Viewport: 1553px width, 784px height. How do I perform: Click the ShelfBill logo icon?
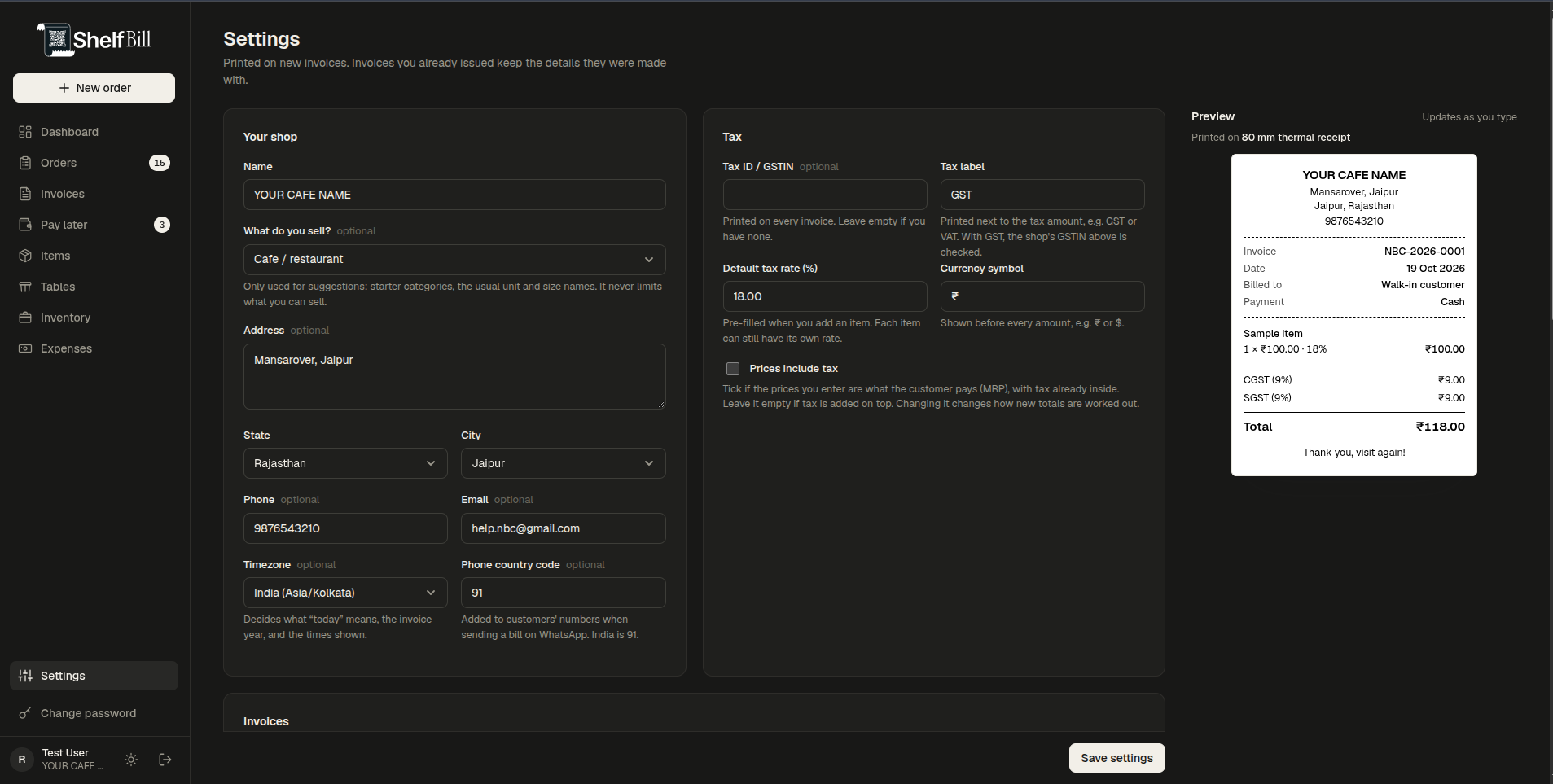click(55, 39)
